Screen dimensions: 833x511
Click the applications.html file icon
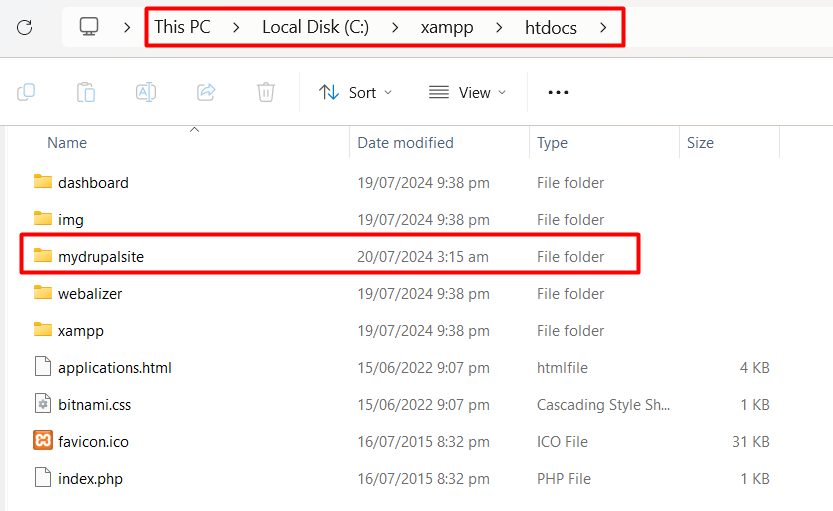point(43,367)
